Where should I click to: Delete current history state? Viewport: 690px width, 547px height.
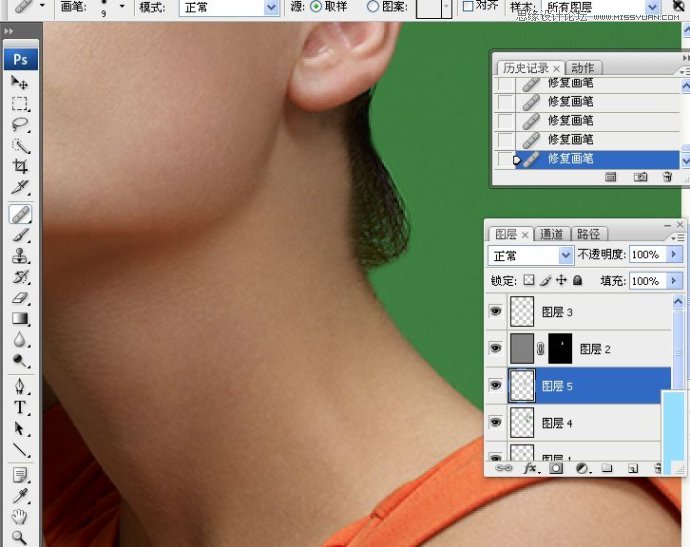click(x=668, y=177)
